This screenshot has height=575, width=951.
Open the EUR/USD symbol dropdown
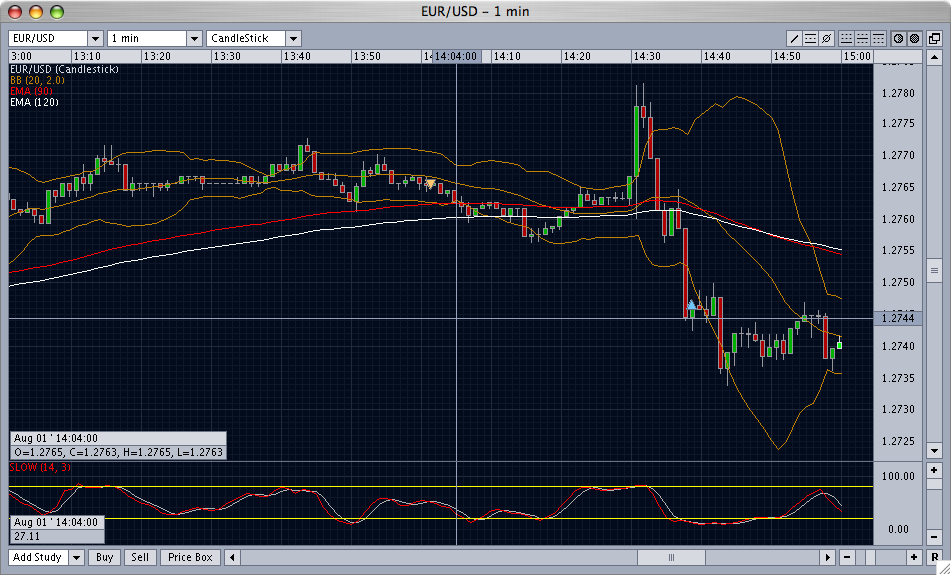pyautogui.click(x=95, y=39)
